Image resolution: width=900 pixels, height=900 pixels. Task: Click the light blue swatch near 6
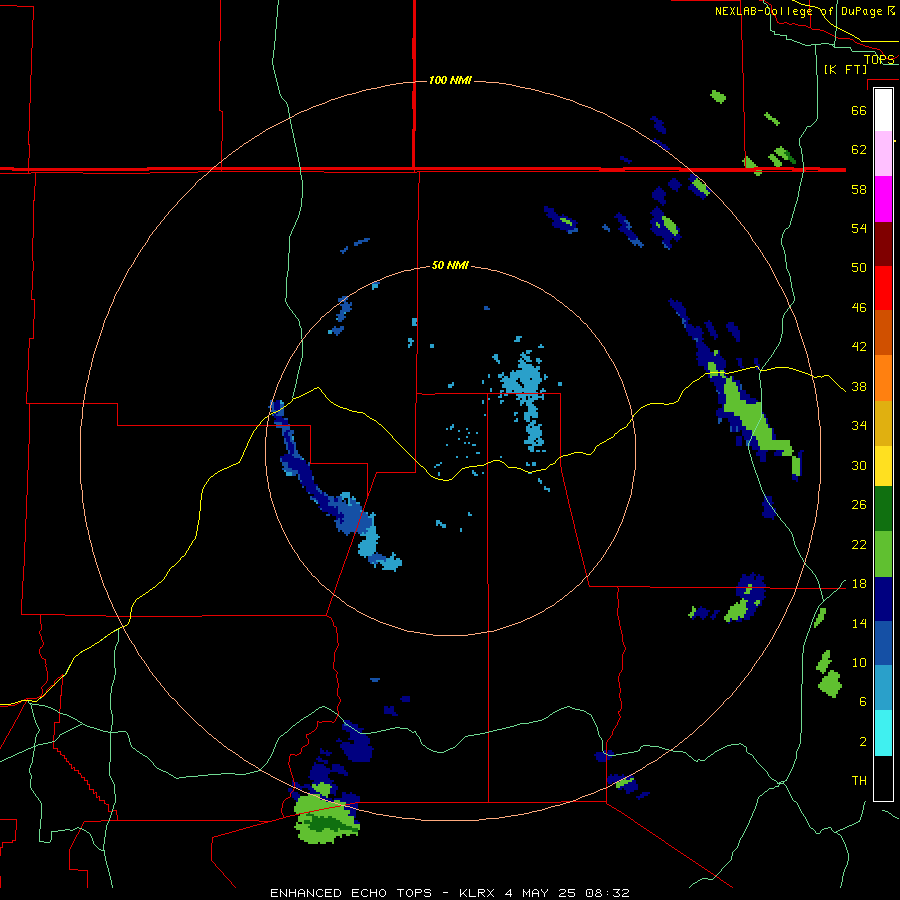click(x=883, y=688)
